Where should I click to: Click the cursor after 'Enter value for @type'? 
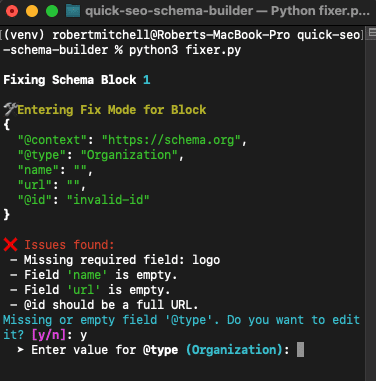tap(300, 350)
